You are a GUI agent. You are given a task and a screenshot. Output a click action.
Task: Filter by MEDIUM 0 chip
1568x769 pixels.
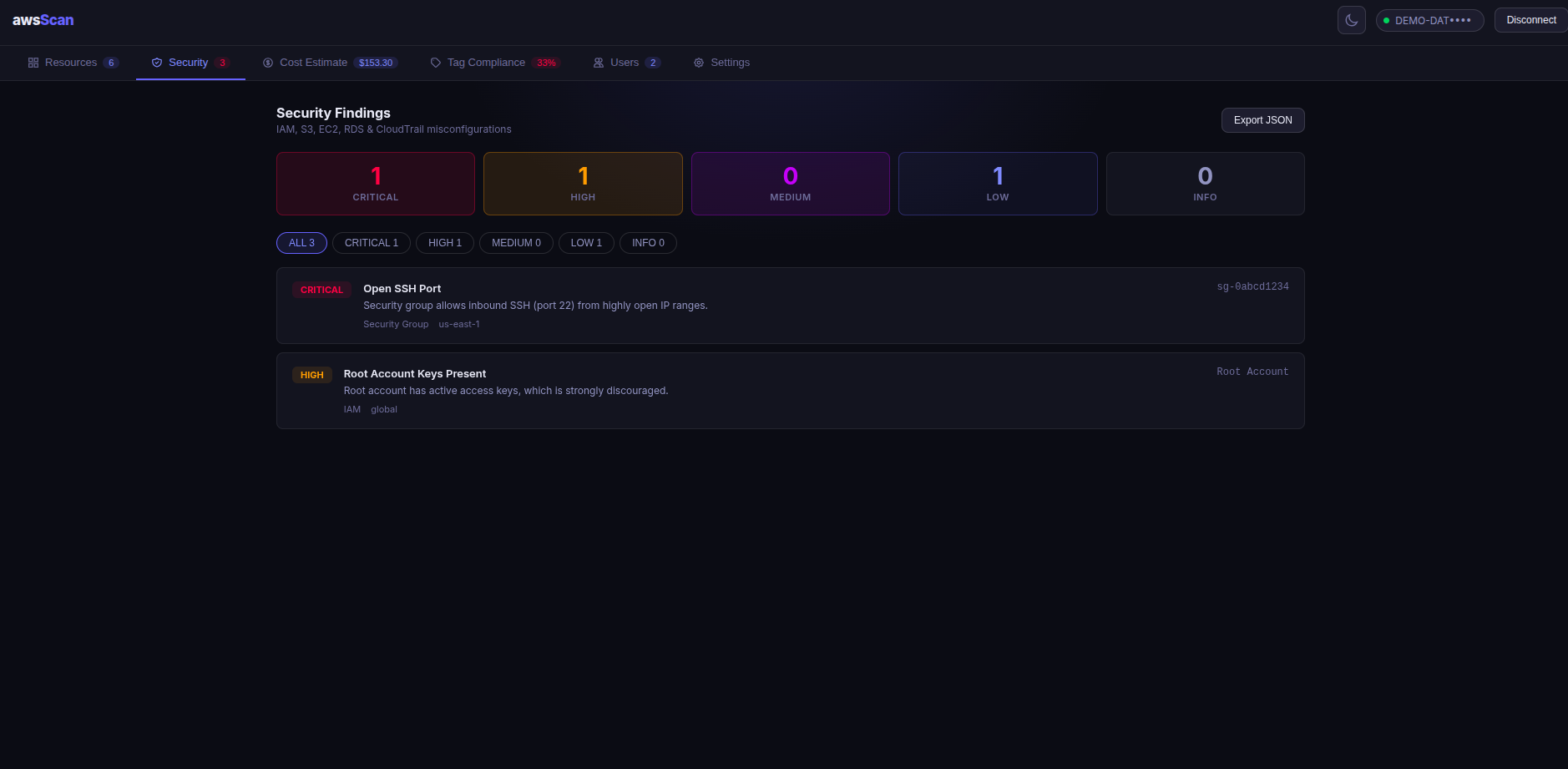[516, 243]
